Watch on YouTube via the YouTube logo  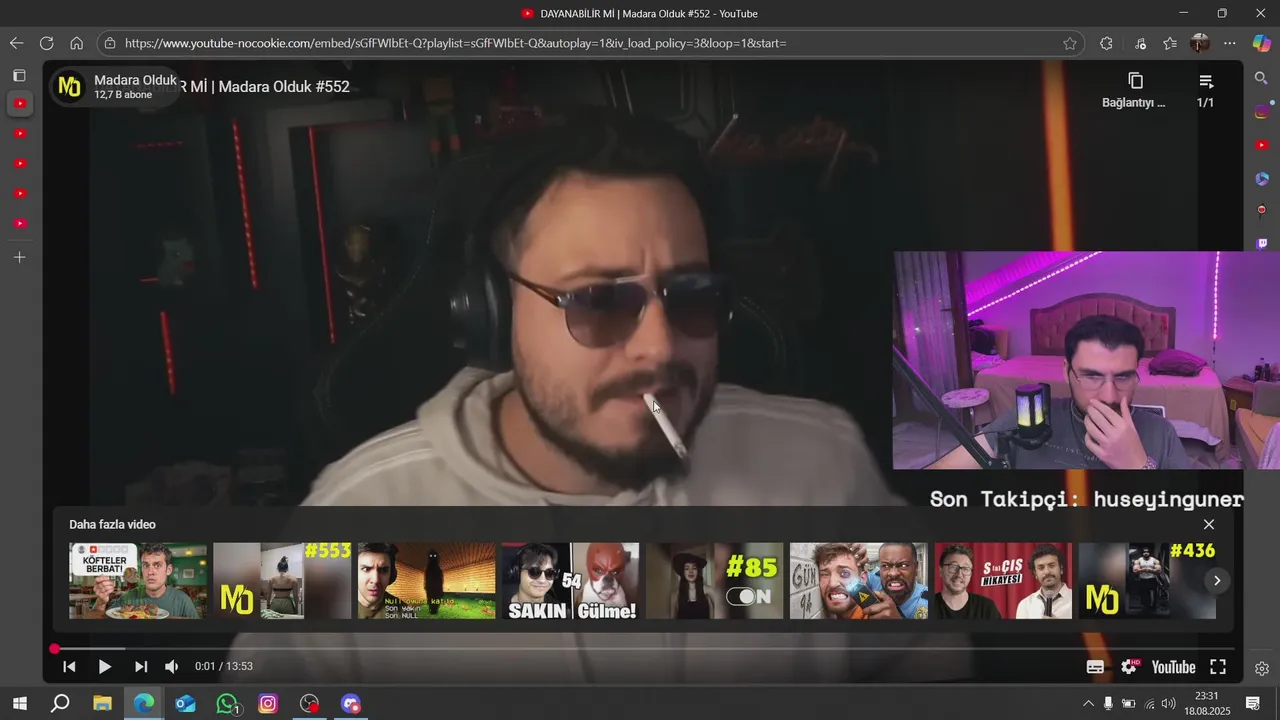click(1173, 667)
